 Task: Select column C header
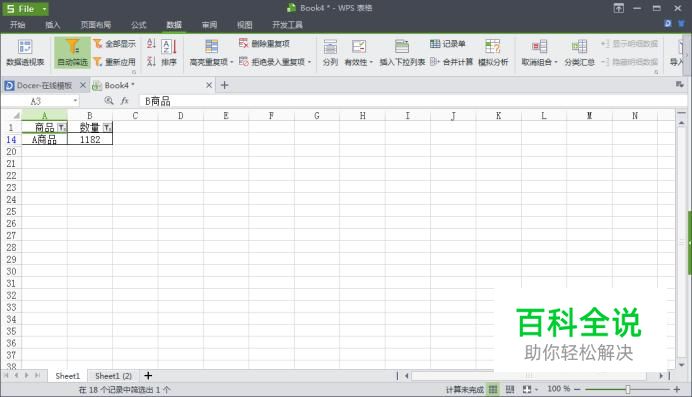coord(135,116)
